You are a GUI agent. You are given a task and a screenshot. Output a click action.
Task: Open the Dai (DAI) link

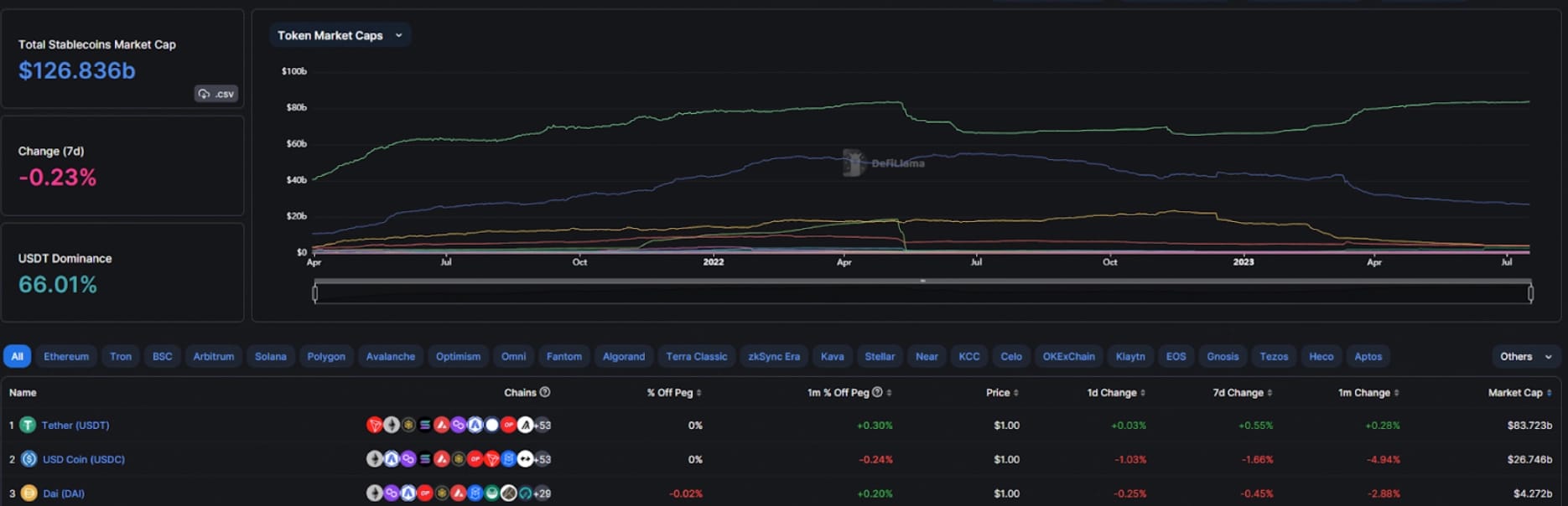pos(64,493)
